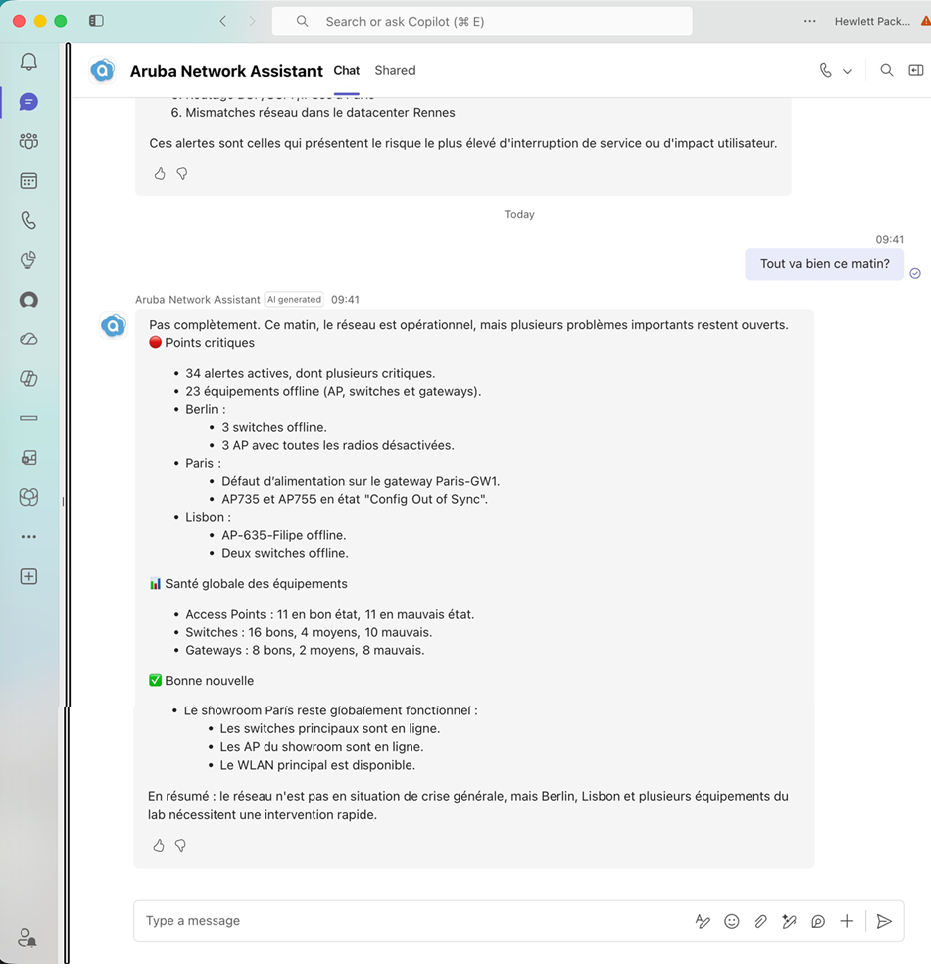The height and width of the screenshot is (970, 931).
Task: Click the Aruba Network Assistant chat title
Action: pos(226,71)
